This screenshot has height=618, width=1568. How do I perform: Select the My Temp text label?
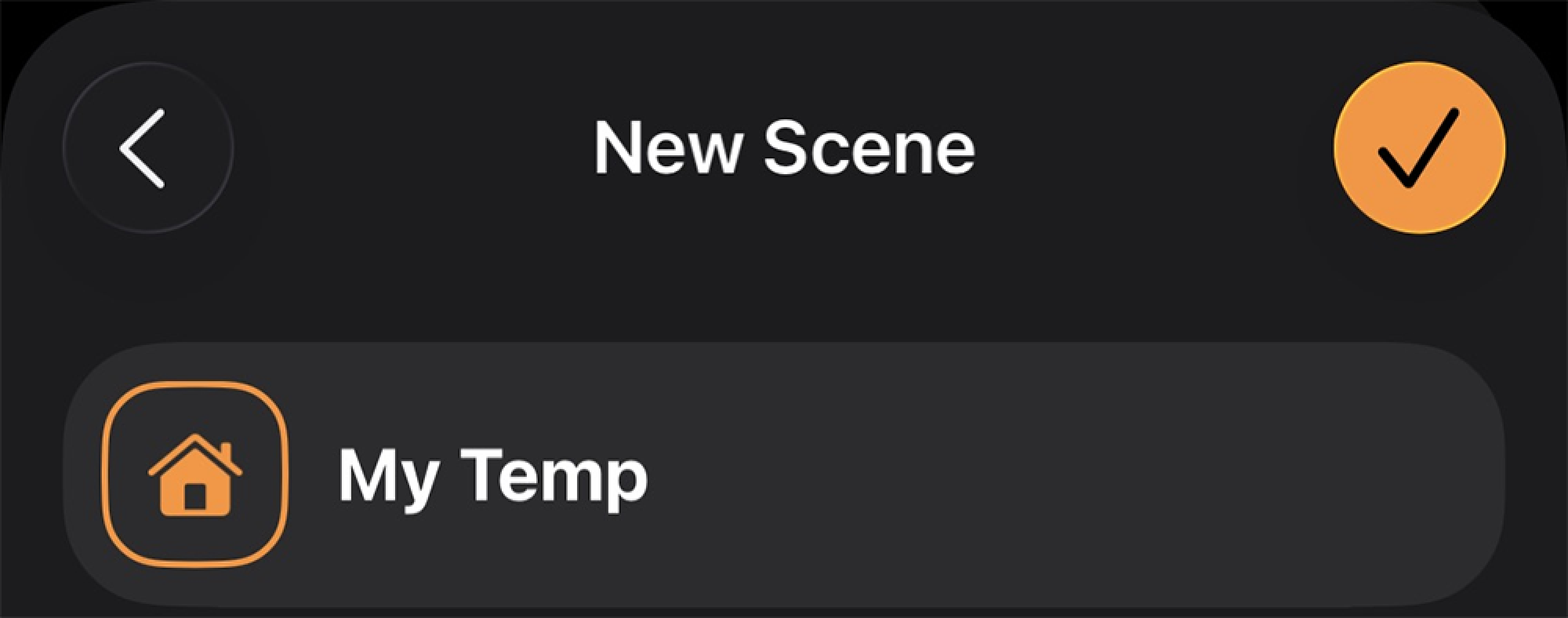click(492, 475)
